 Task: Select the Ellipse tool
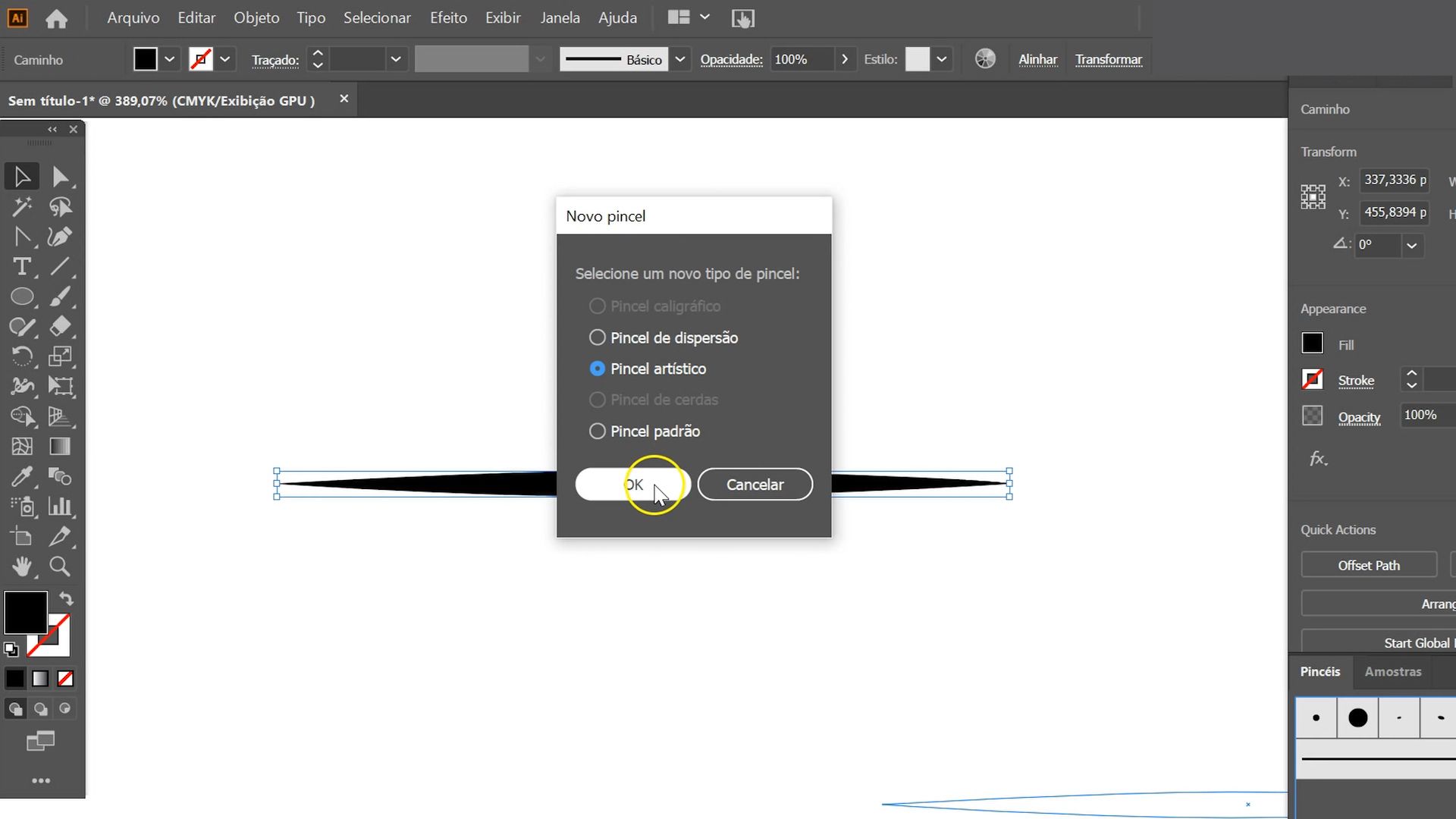[22, 297]
